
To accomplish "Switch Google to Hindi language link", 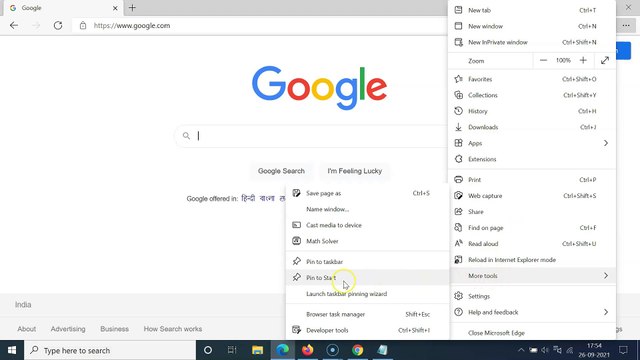I will [x=248, y=198].
